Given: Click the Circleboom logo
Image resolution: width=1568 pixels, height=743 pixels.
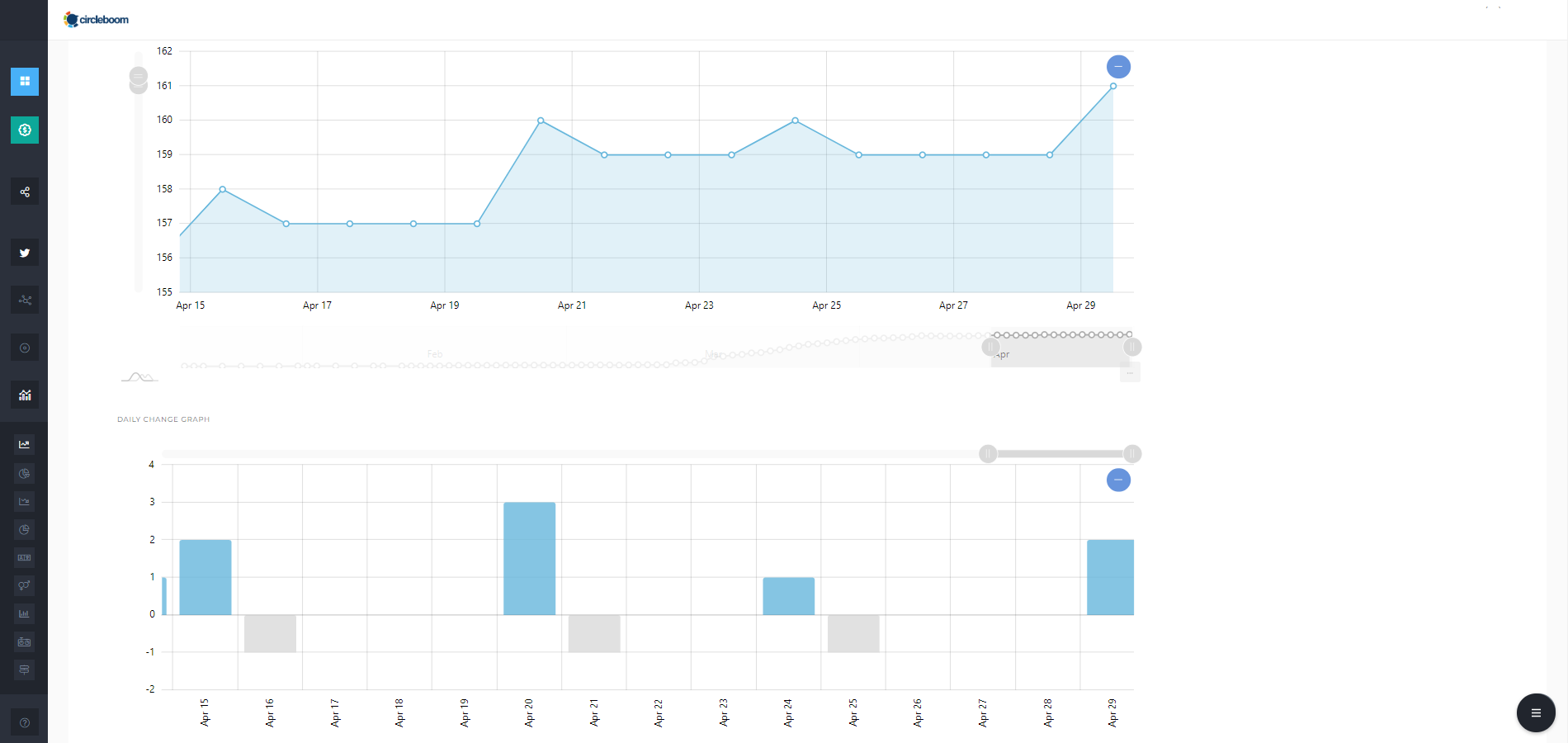Looking at the screenshot, I should pyautogui.click(x=97, y=19).
